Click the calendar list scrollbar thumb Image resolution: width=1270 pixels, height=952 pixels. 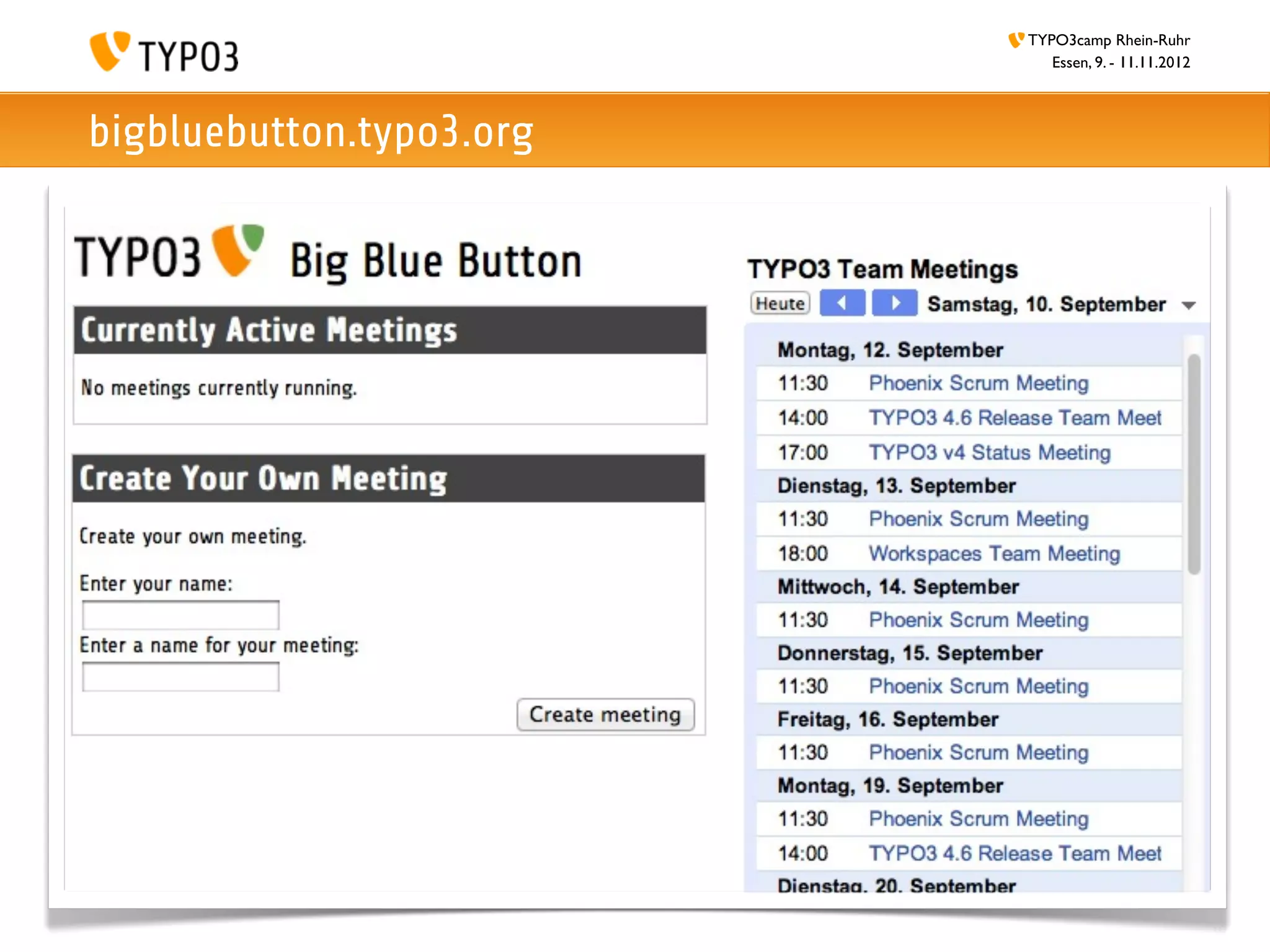pos(1194,464)
